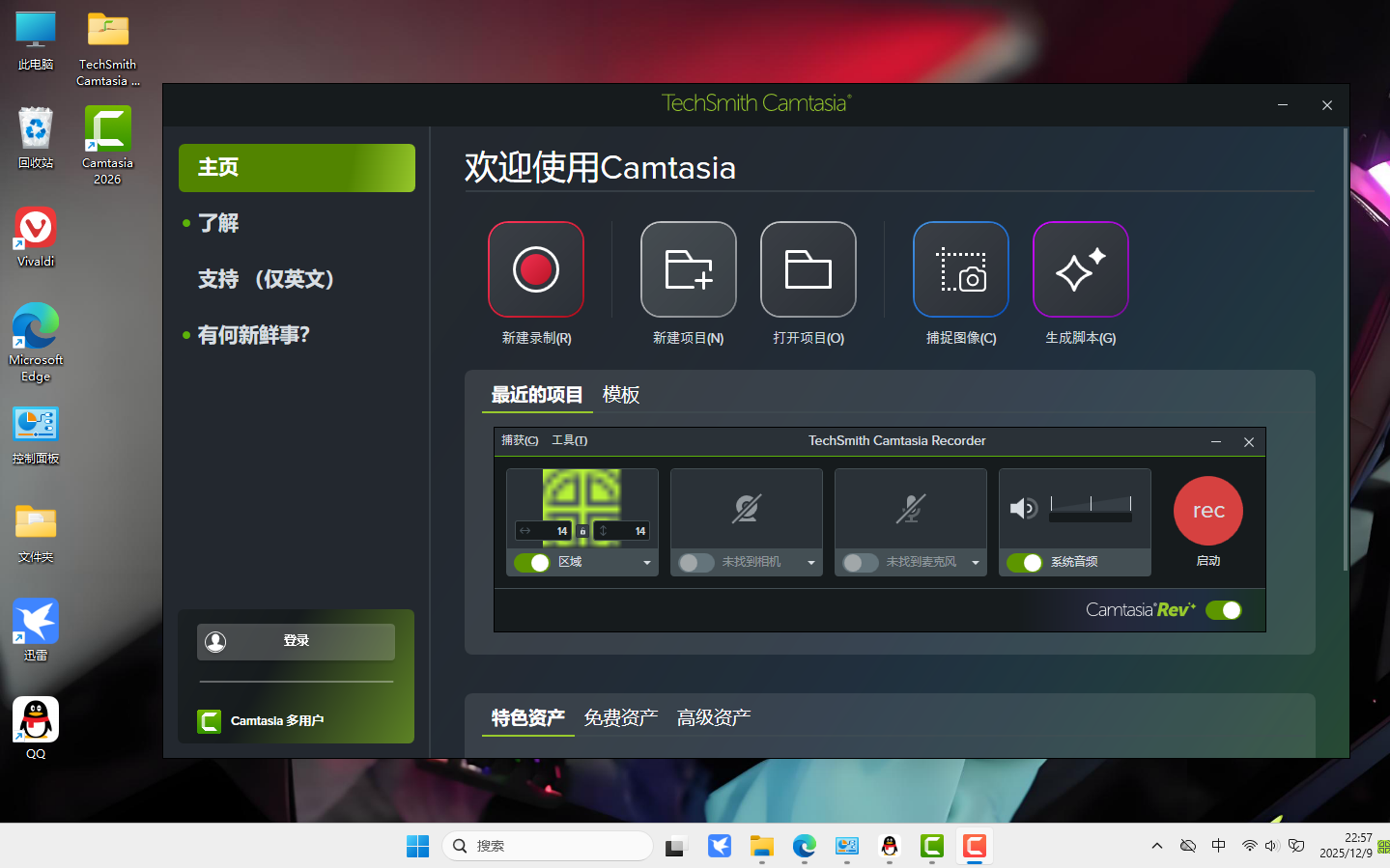The width and height of the screenshot is (1390, 868).
Task: Open the Windows Start button
Action: (x=418, y=847)
